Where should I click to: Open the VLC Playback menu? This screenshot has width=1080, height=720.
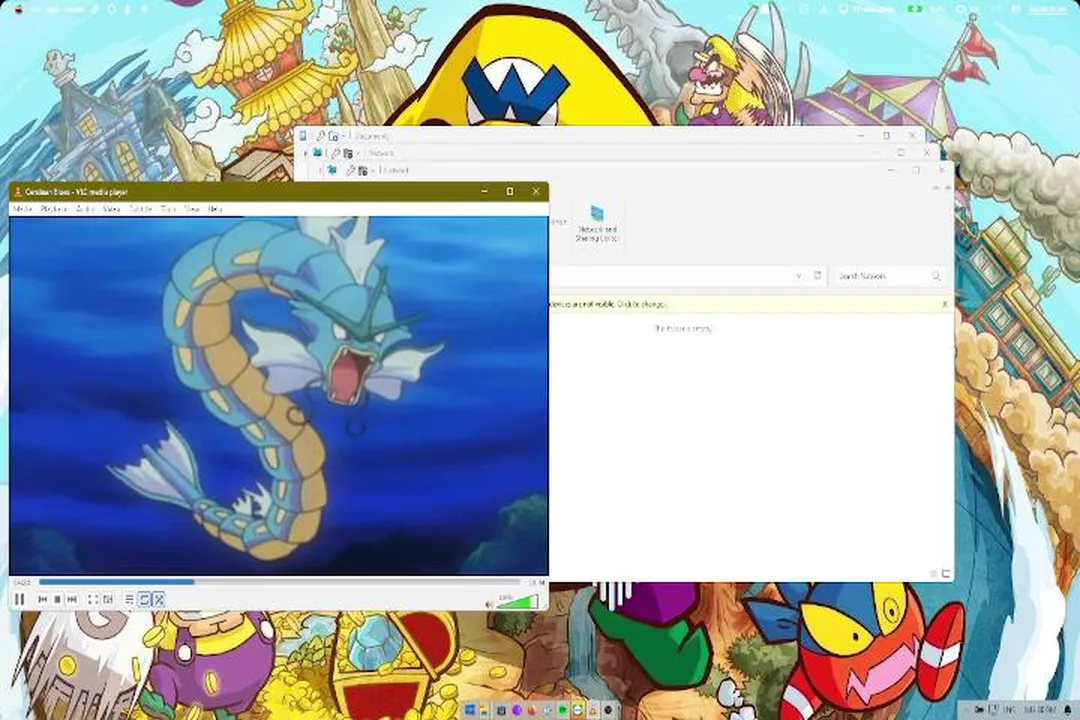click(53, 209)
